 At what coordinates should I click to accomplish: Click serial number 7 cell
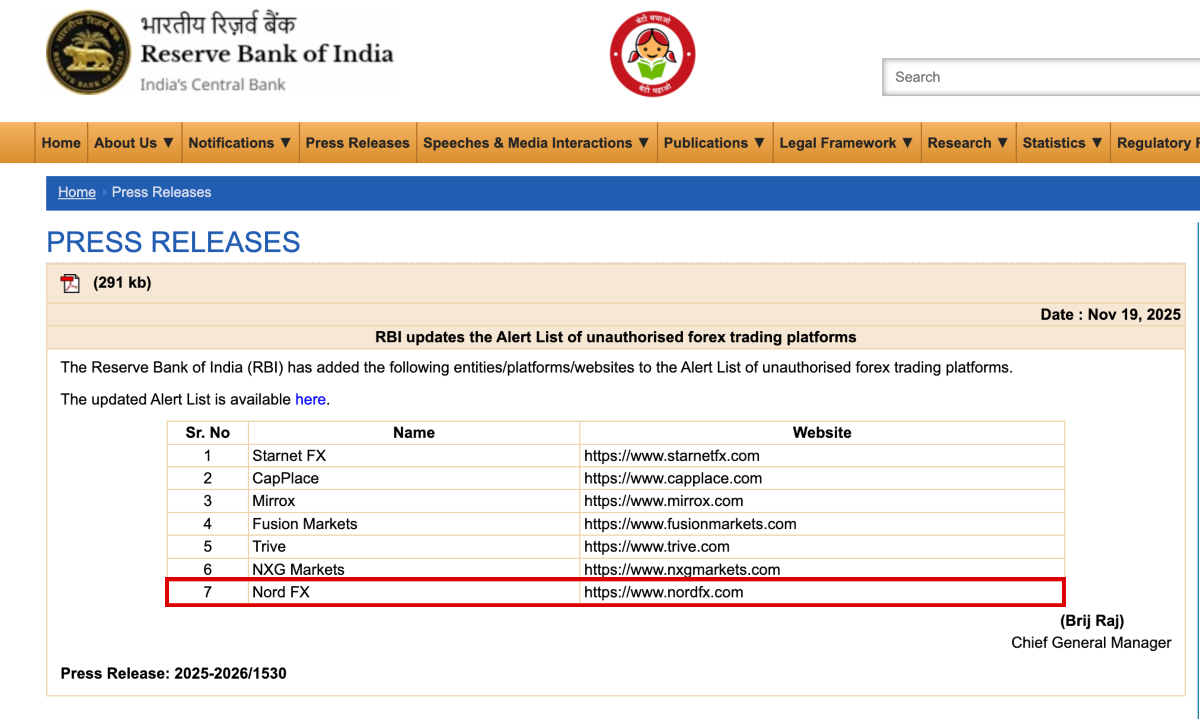tap(208, 592)
